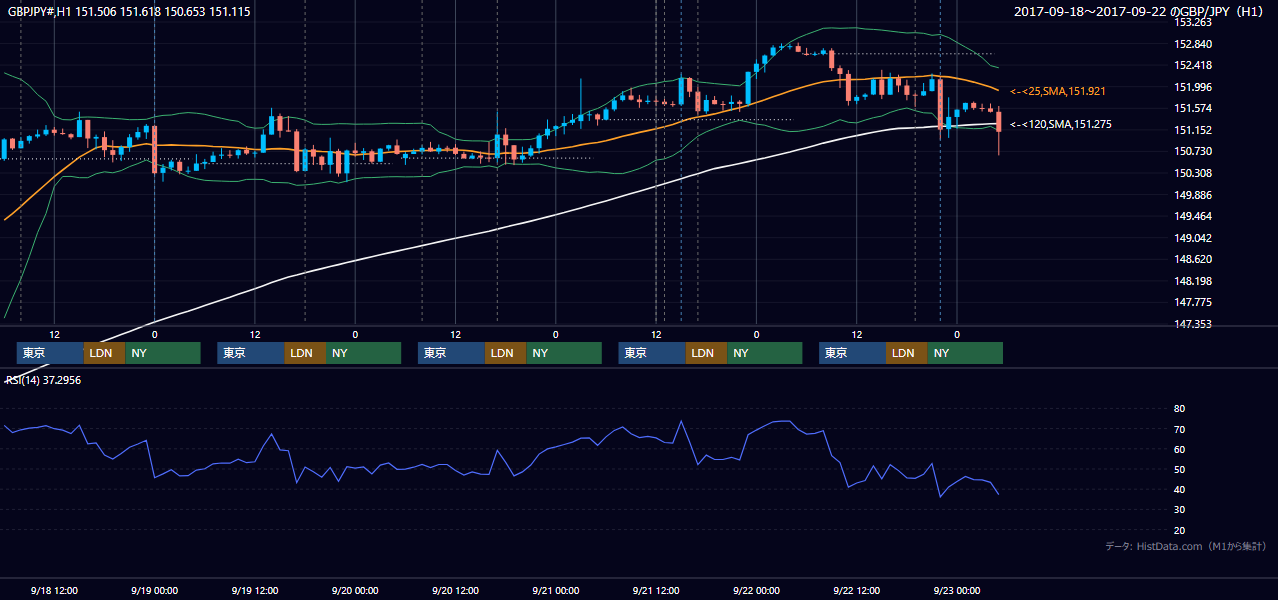Image resolution: width=1278 pixels, height=600 pixels.
Task: Click the rightmost LDN session block
Action: (906, 353)
